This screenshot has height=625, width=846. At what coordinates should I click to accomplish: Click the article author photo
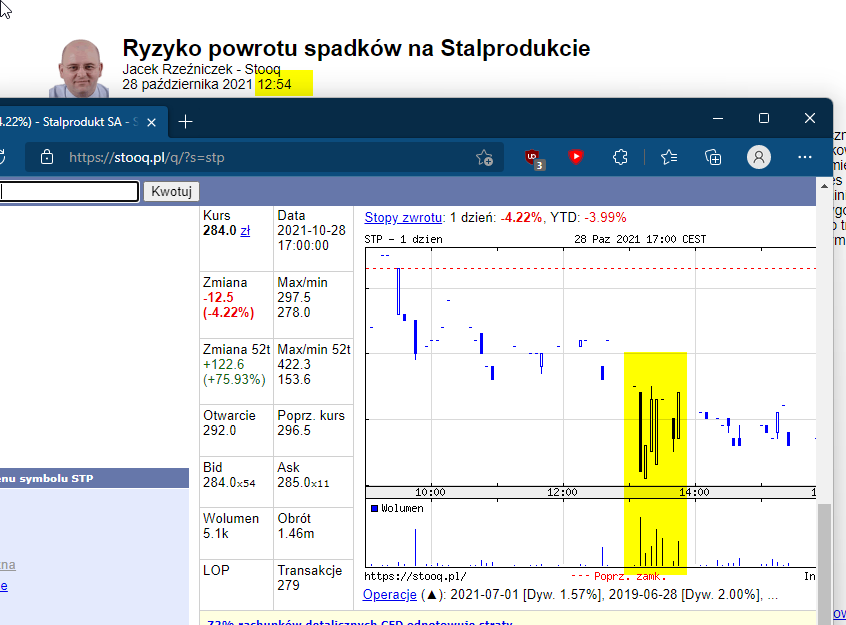tap(80, 68)
